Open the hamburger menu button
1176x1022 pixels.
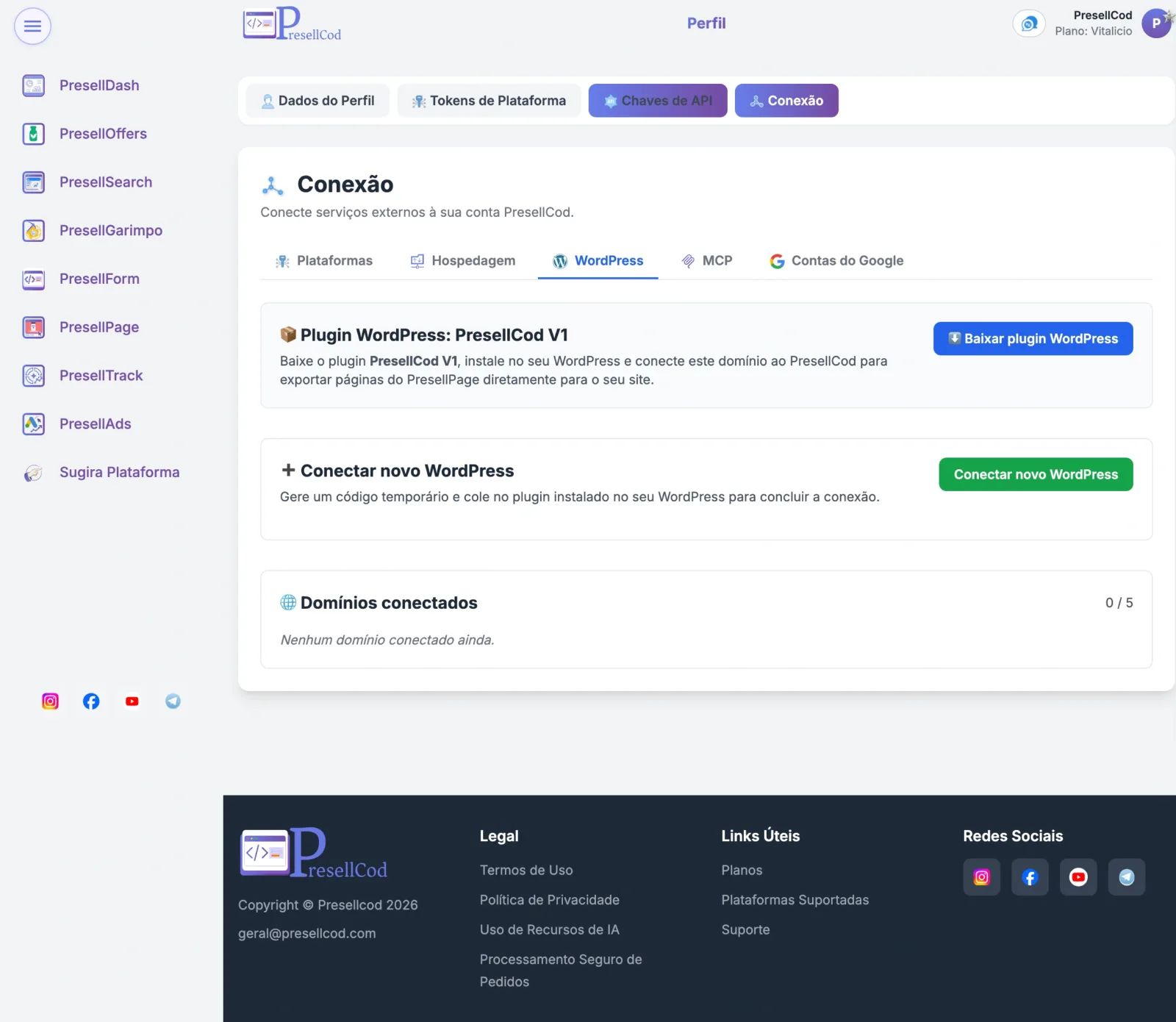32,26
